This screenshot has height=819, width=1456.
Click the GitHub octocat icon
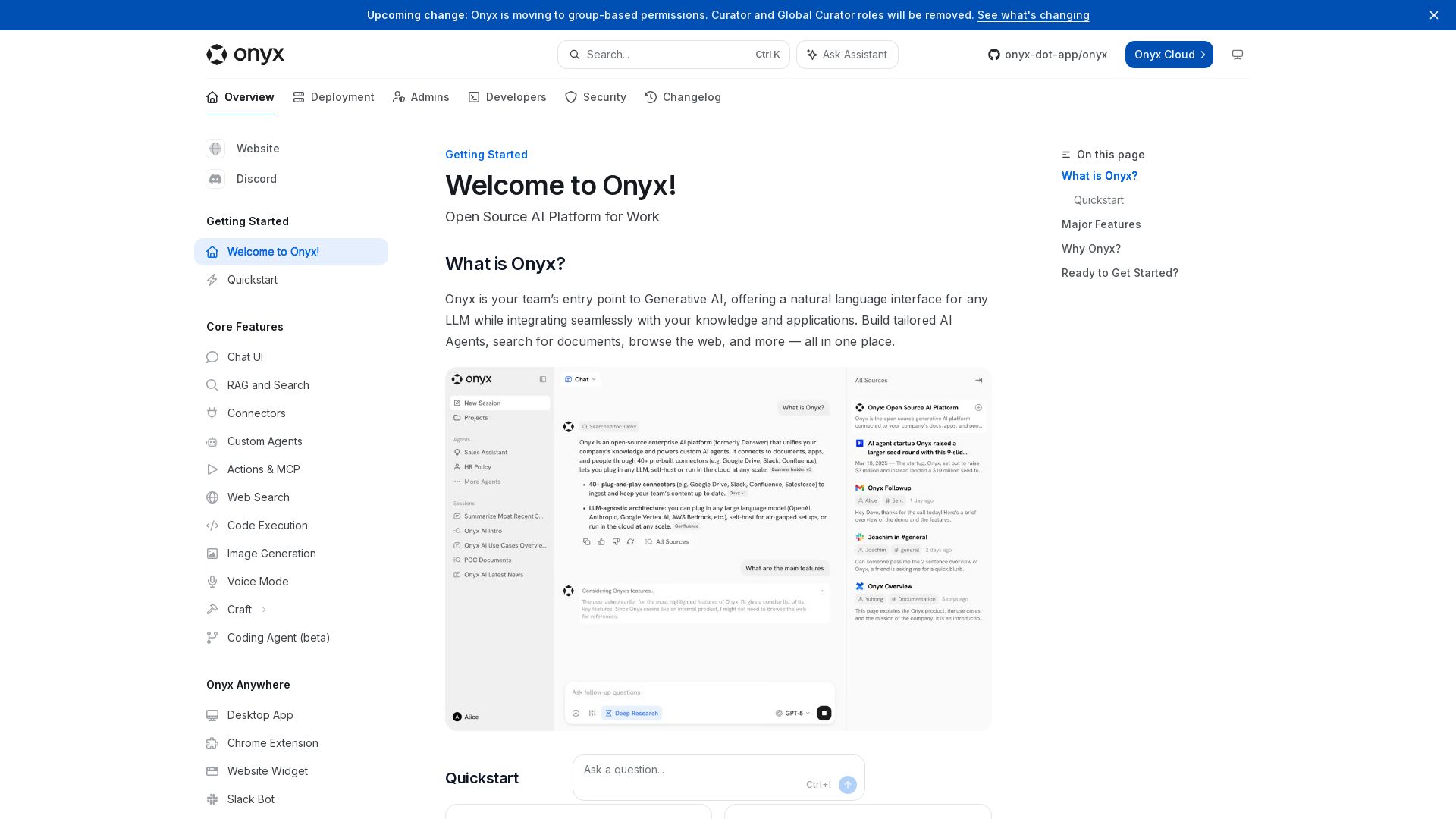993,55
